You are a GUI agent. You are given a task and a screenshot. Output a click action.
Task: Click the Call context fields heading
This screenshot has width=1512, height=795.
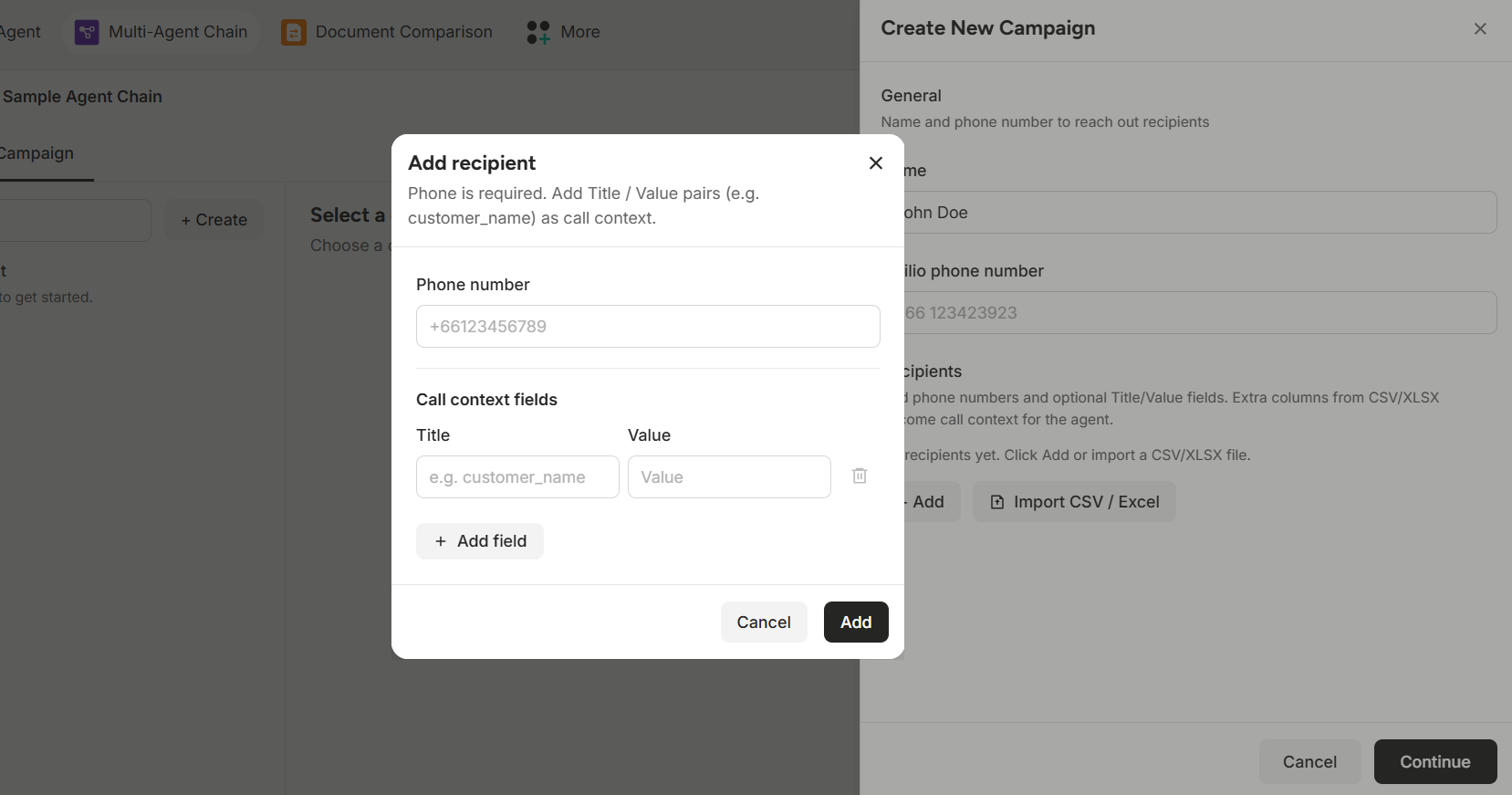(x=486, y=400)
